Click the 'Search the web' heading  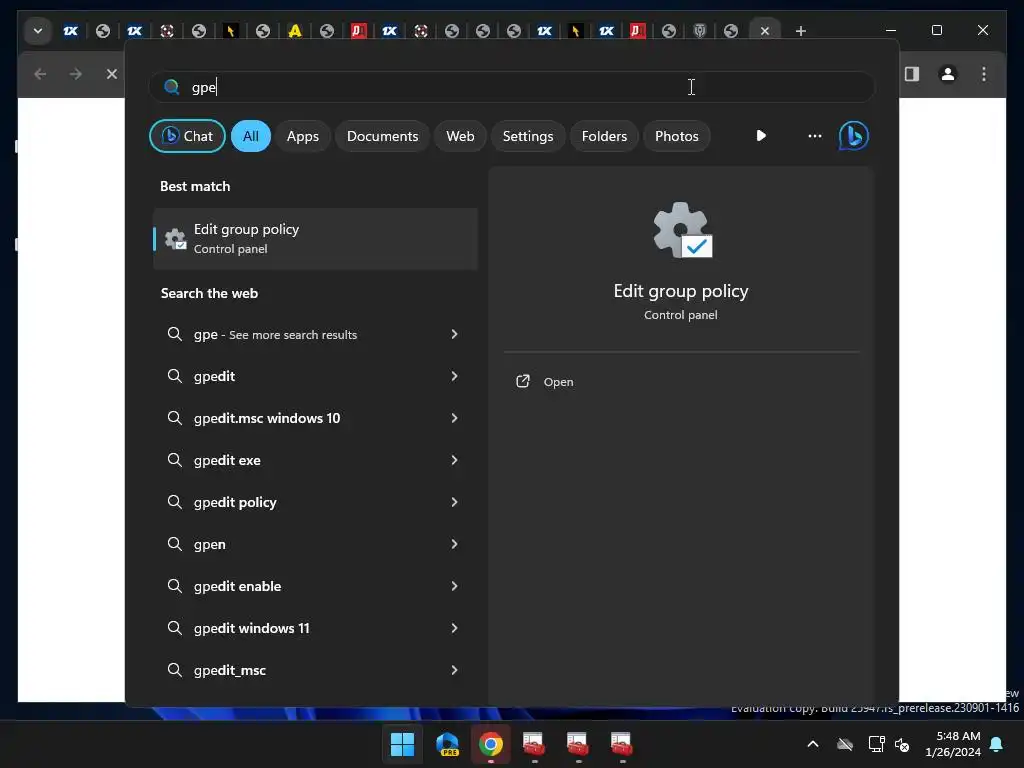coord(209,293)
